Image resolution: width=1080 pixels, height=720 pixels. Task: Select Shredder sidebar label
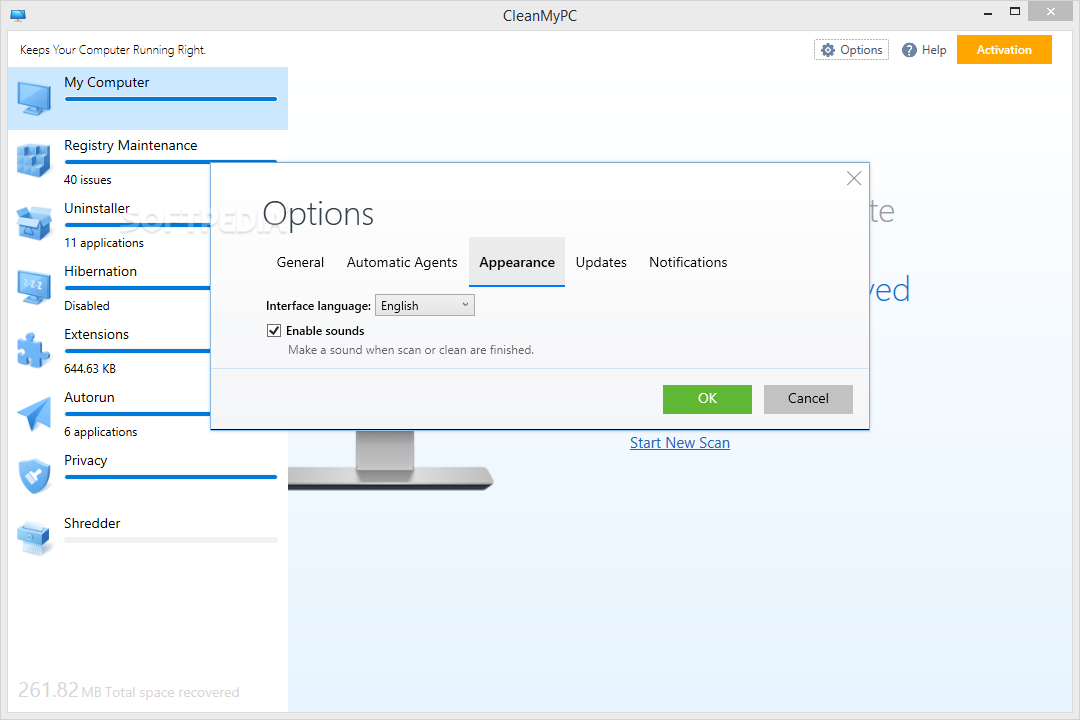(92, 524)
